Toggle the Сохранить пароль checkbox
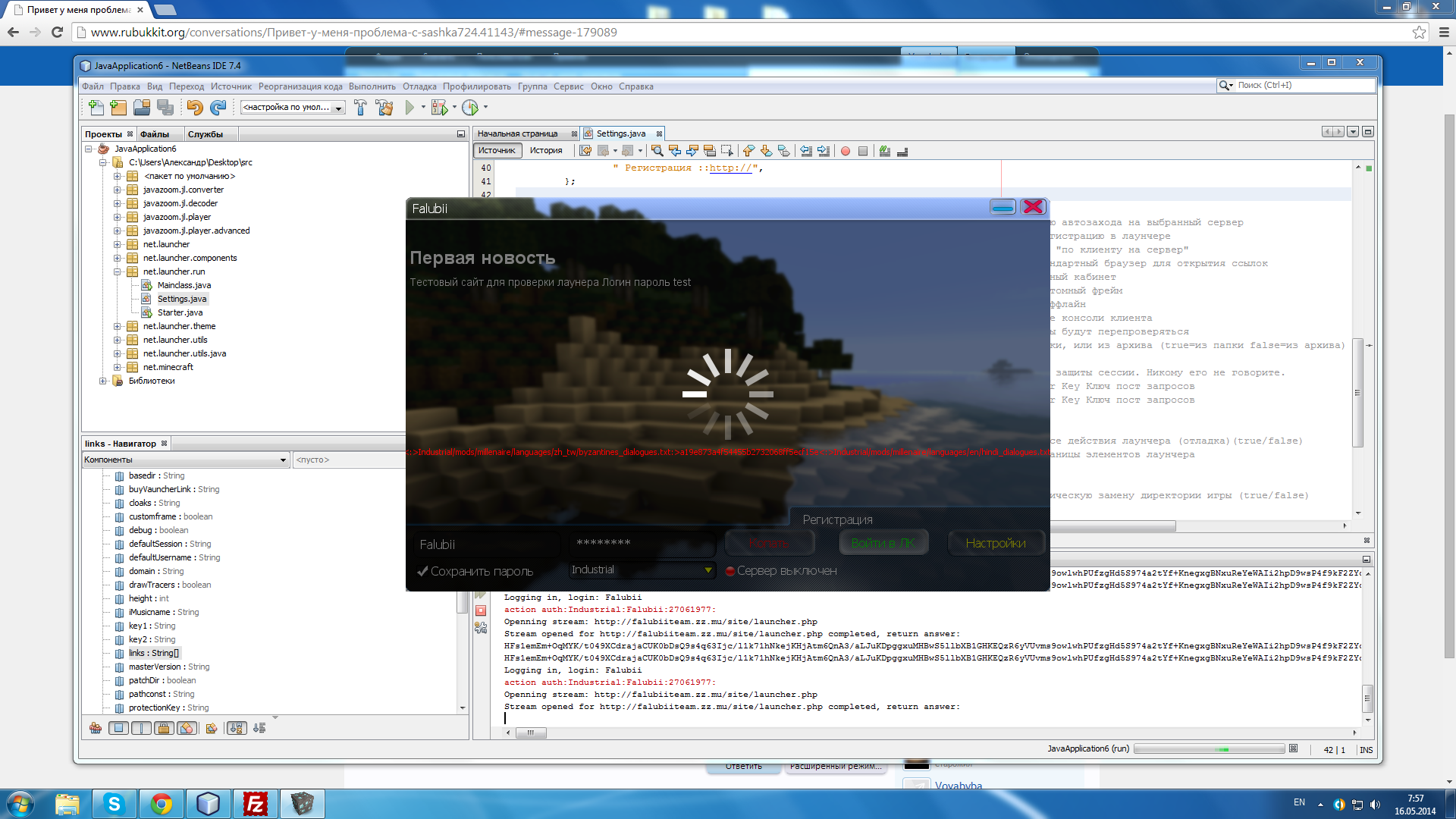 422,571
